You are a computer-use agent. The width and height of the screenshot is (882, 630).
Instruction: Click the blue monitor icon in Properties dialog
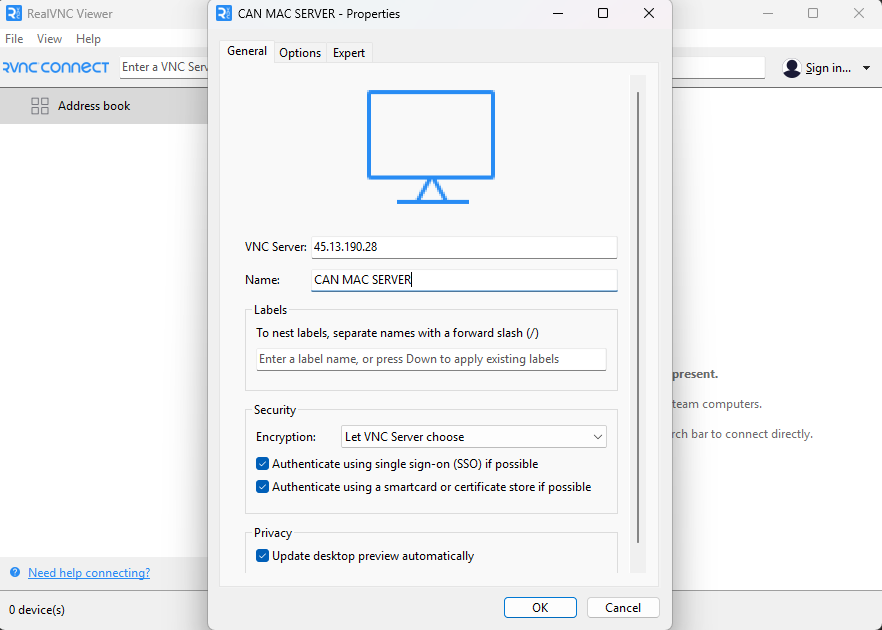(431, 147)
